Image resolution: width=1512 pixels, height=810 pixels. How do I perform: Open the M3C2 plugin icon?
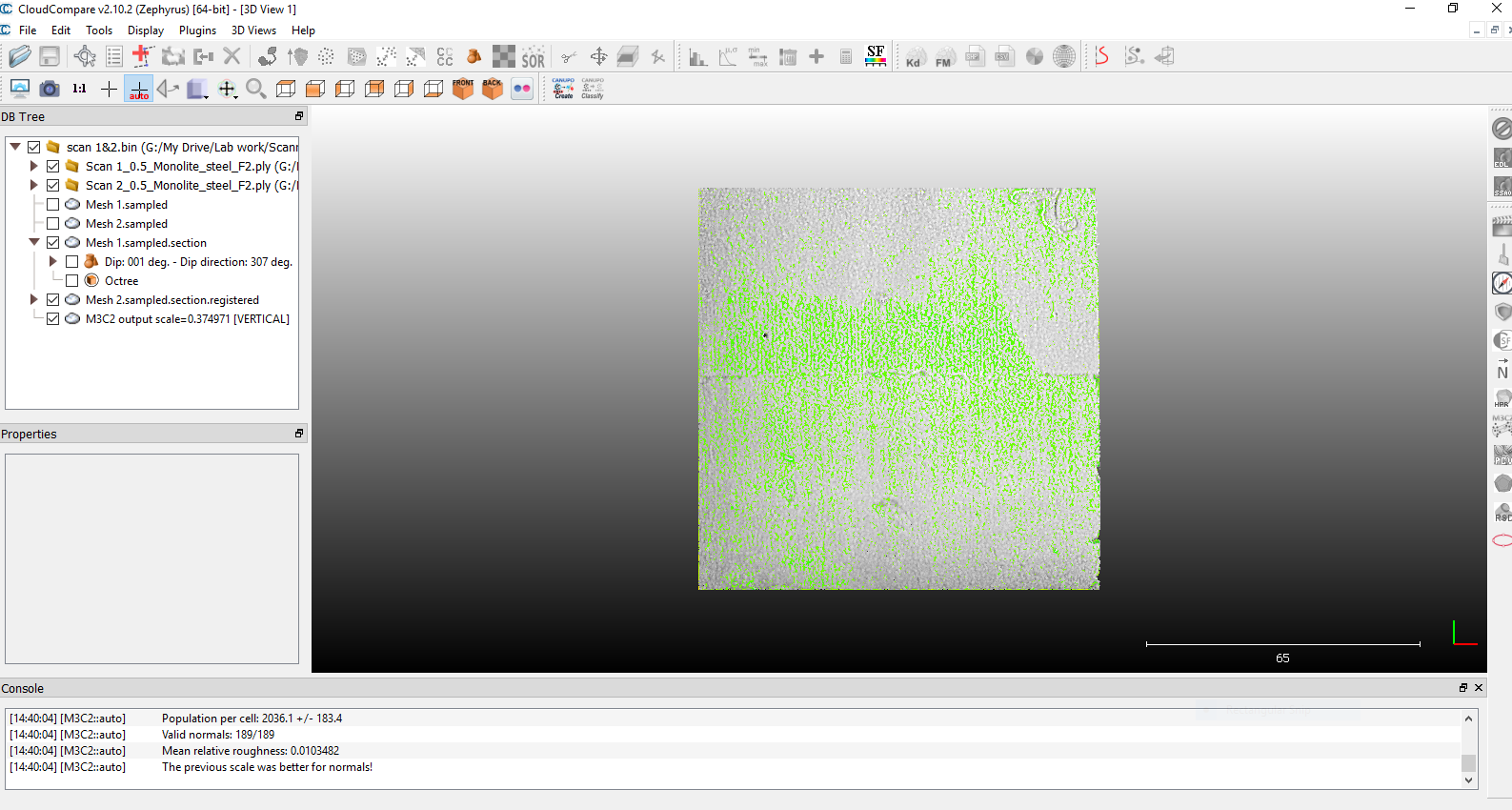tap(1502, 426)
